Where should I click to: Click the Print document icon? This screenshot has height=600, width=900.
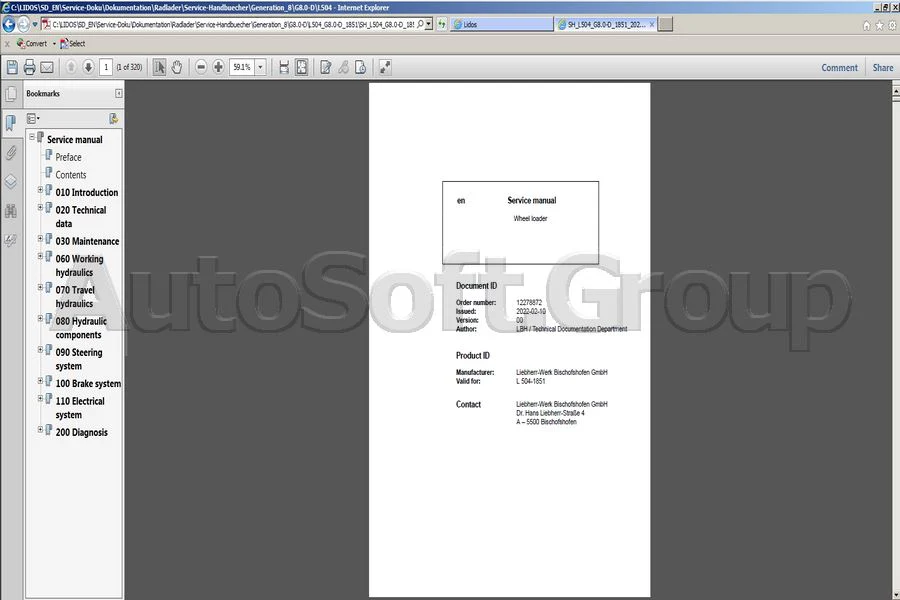[28, 67]
